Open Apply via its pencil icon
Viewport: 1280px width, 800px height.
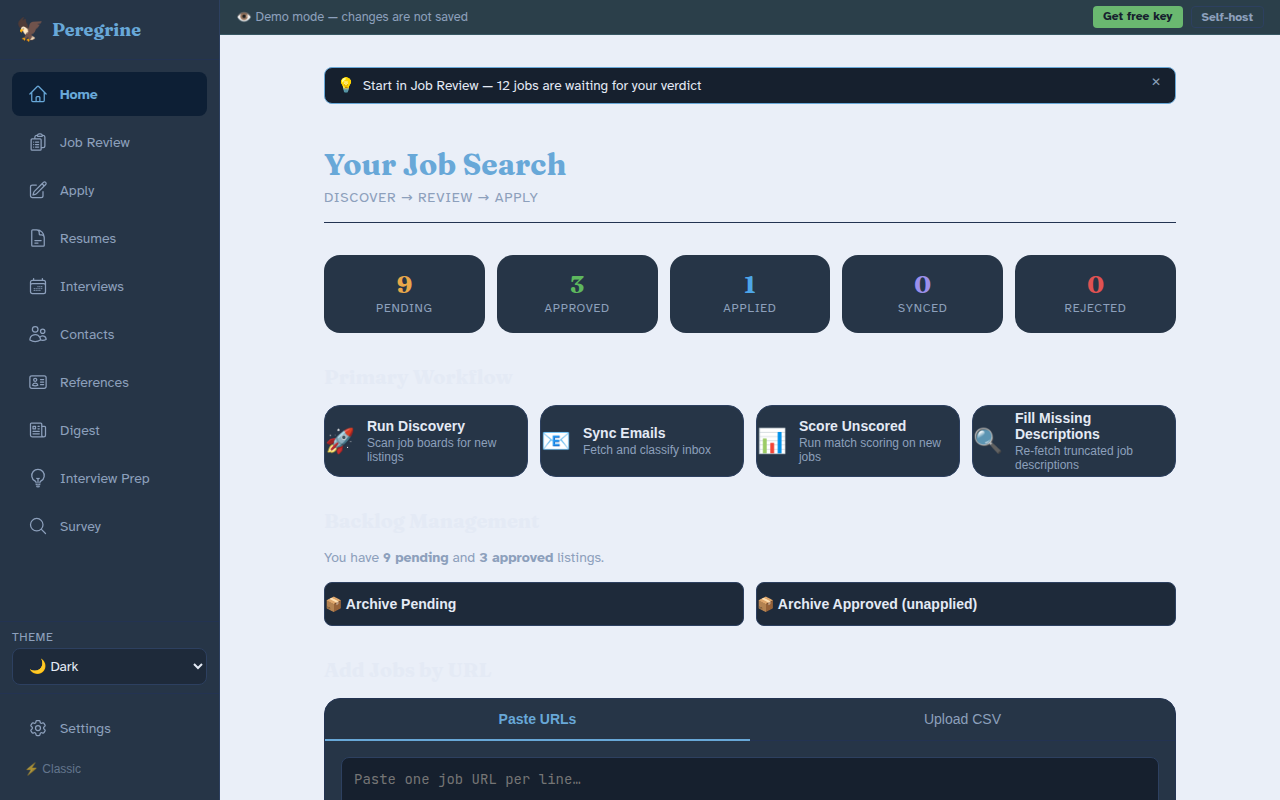point(37,190)
